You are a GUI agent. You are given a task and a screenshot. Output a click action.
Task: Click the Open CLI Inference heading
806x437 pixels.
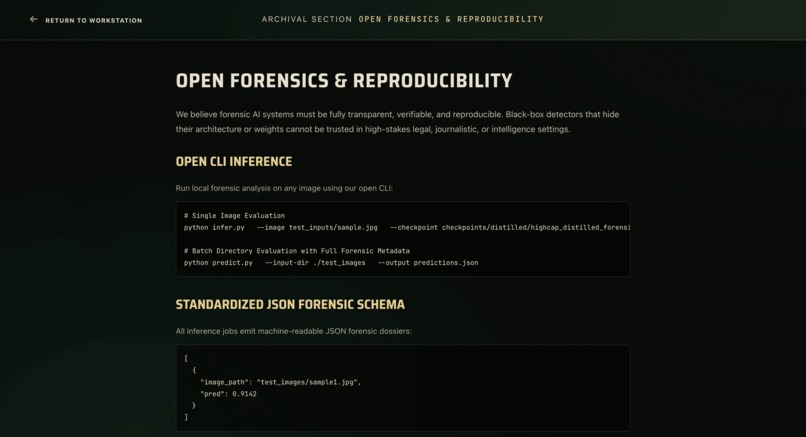(234, 161)
